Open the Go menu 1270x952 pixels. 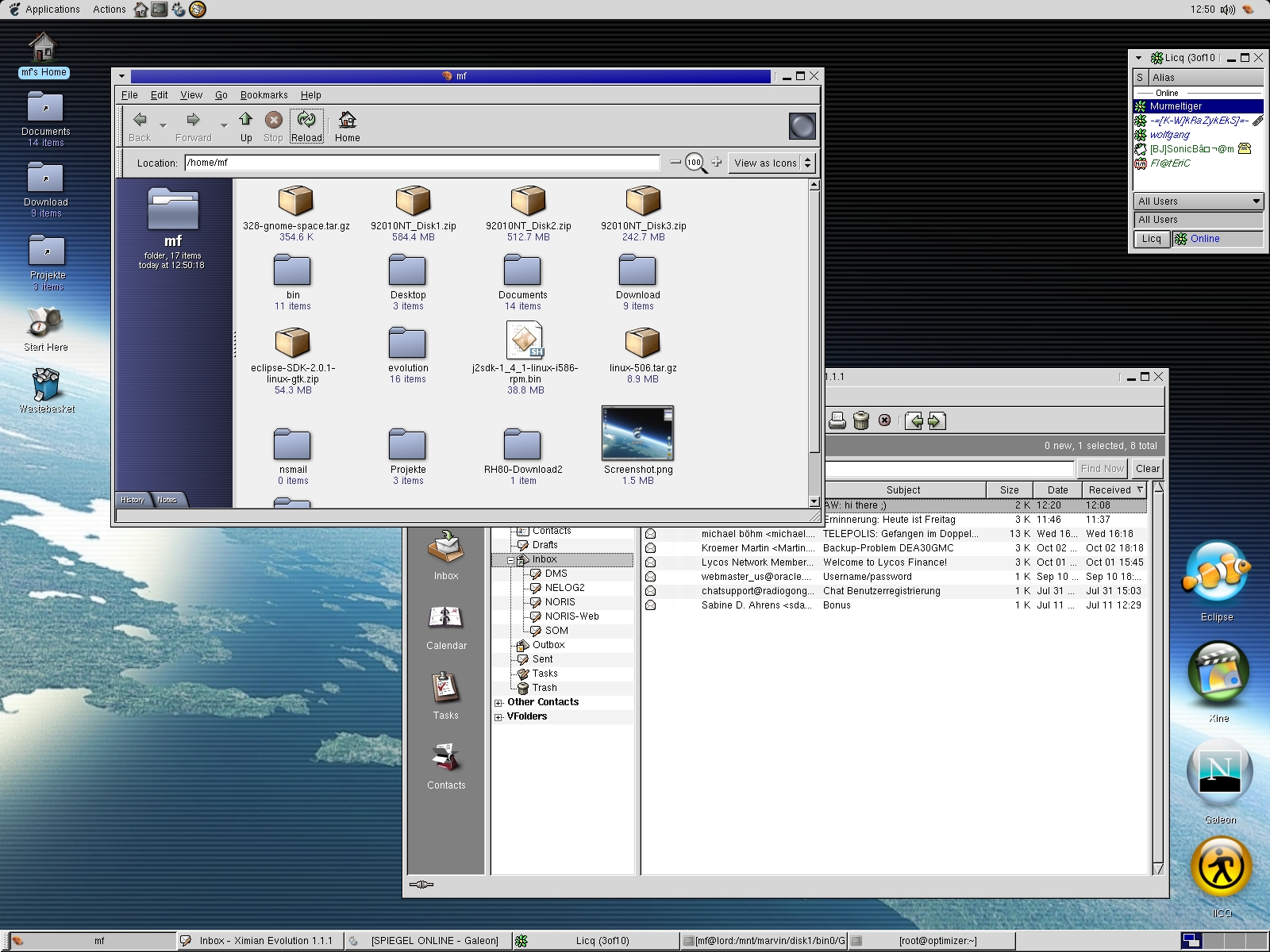(x=221, y=94)
